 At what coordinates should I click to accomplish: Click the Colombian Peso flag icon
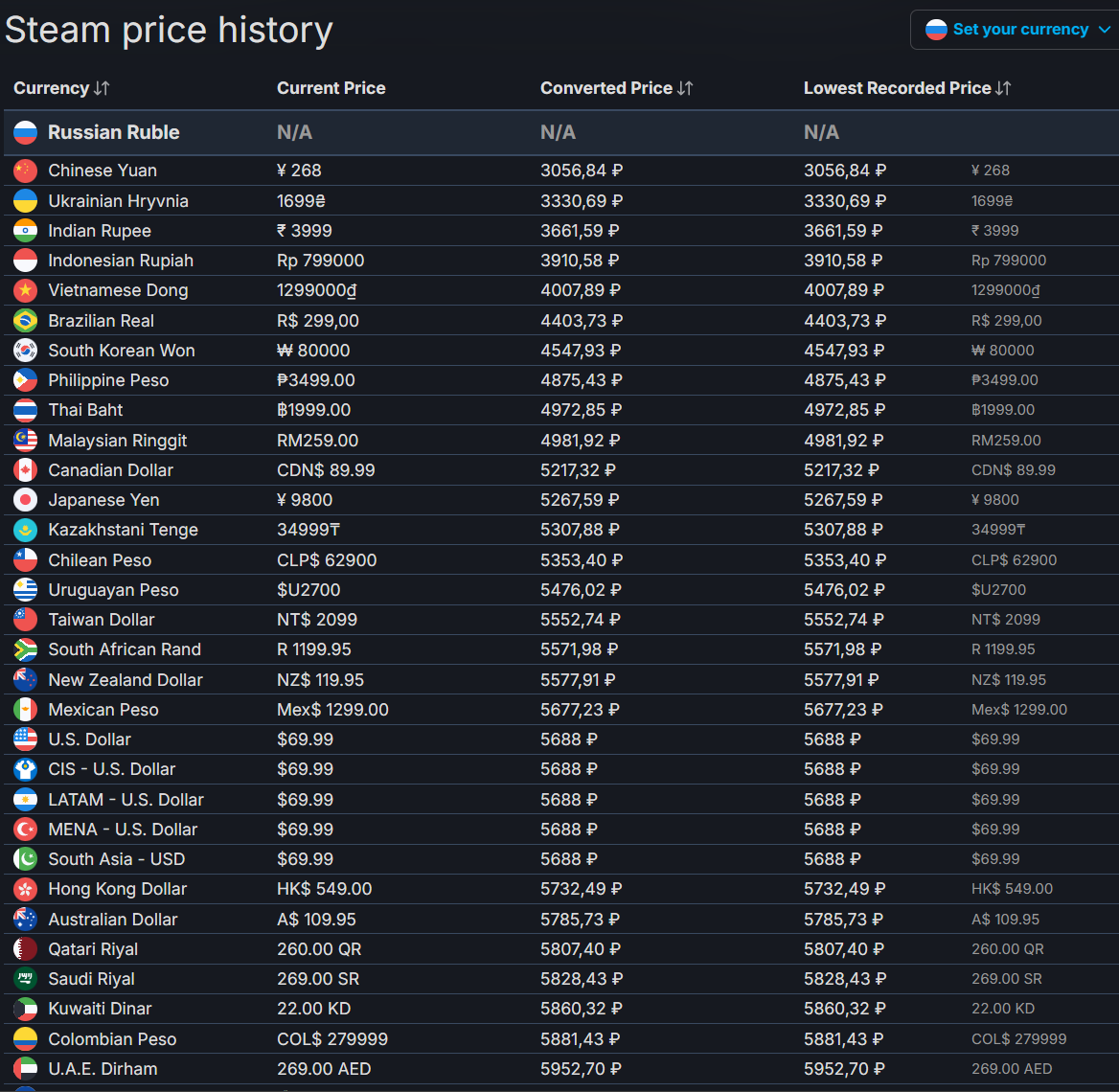point(26,1038)
